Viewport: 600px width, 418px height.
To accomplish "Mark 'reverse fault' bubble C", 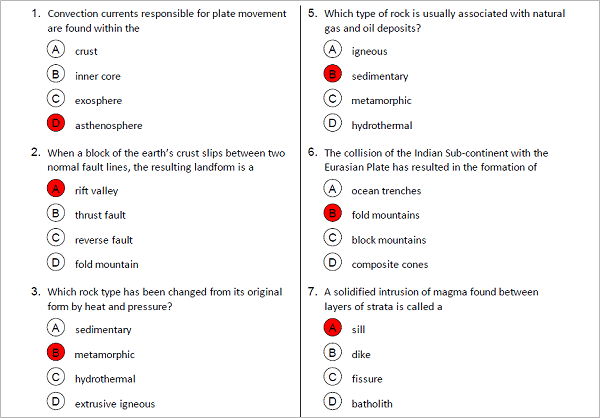I will [x=56, y=239].
